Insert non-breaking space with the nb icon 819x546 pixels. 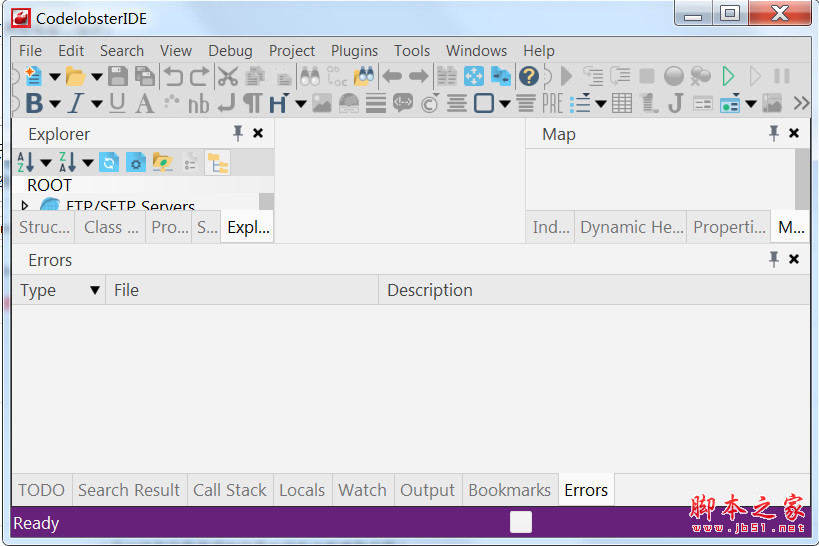198,104
